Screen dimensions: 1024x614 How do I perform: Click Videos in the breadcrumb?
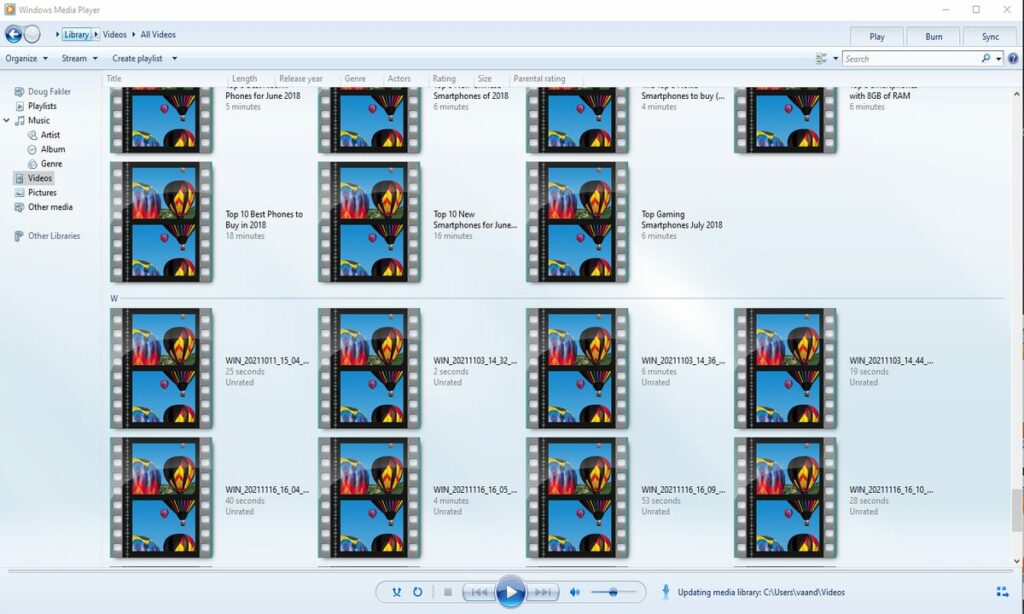coord(114,35)
